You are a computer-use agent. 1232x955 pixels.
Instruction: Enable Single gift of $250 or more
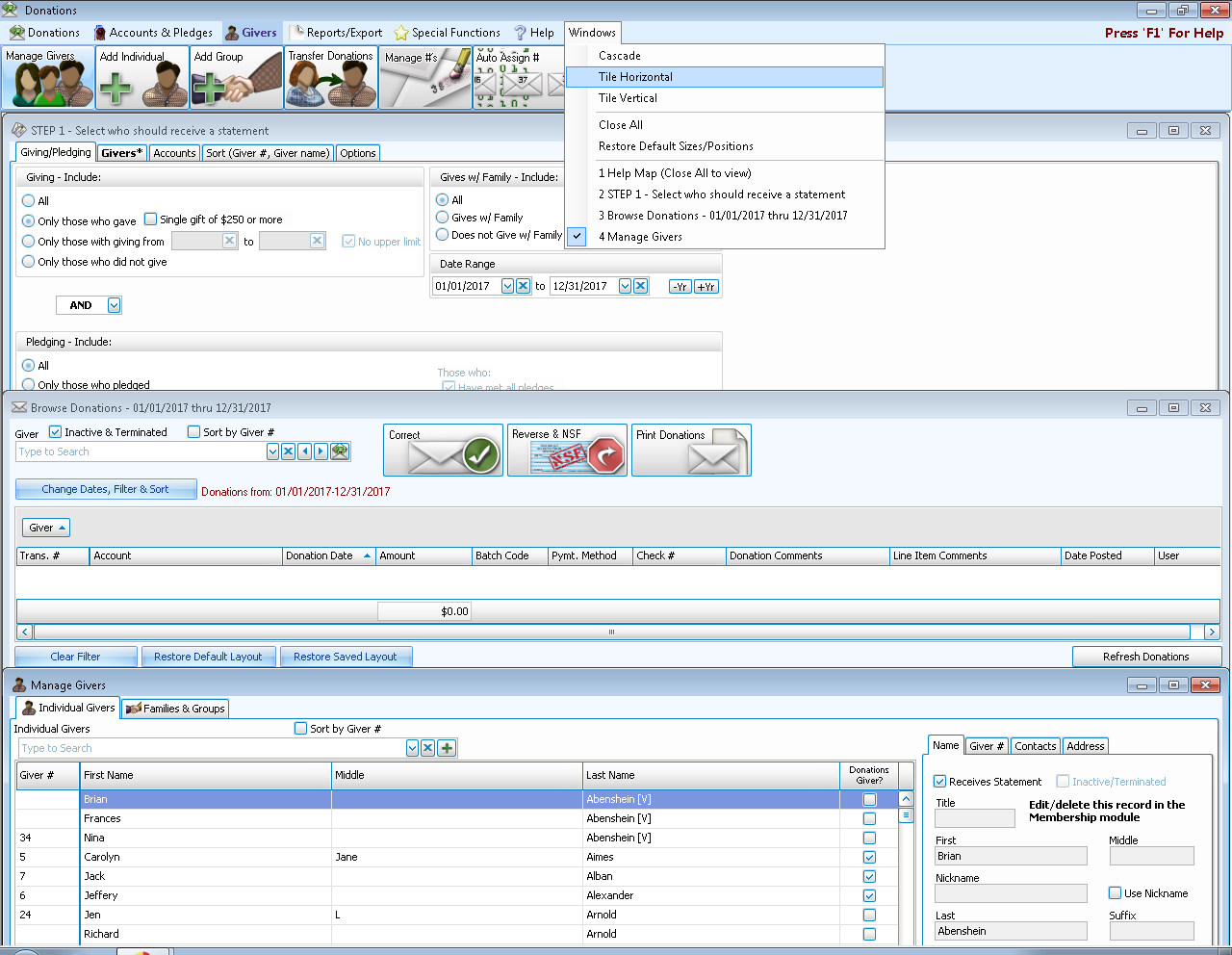151,219
